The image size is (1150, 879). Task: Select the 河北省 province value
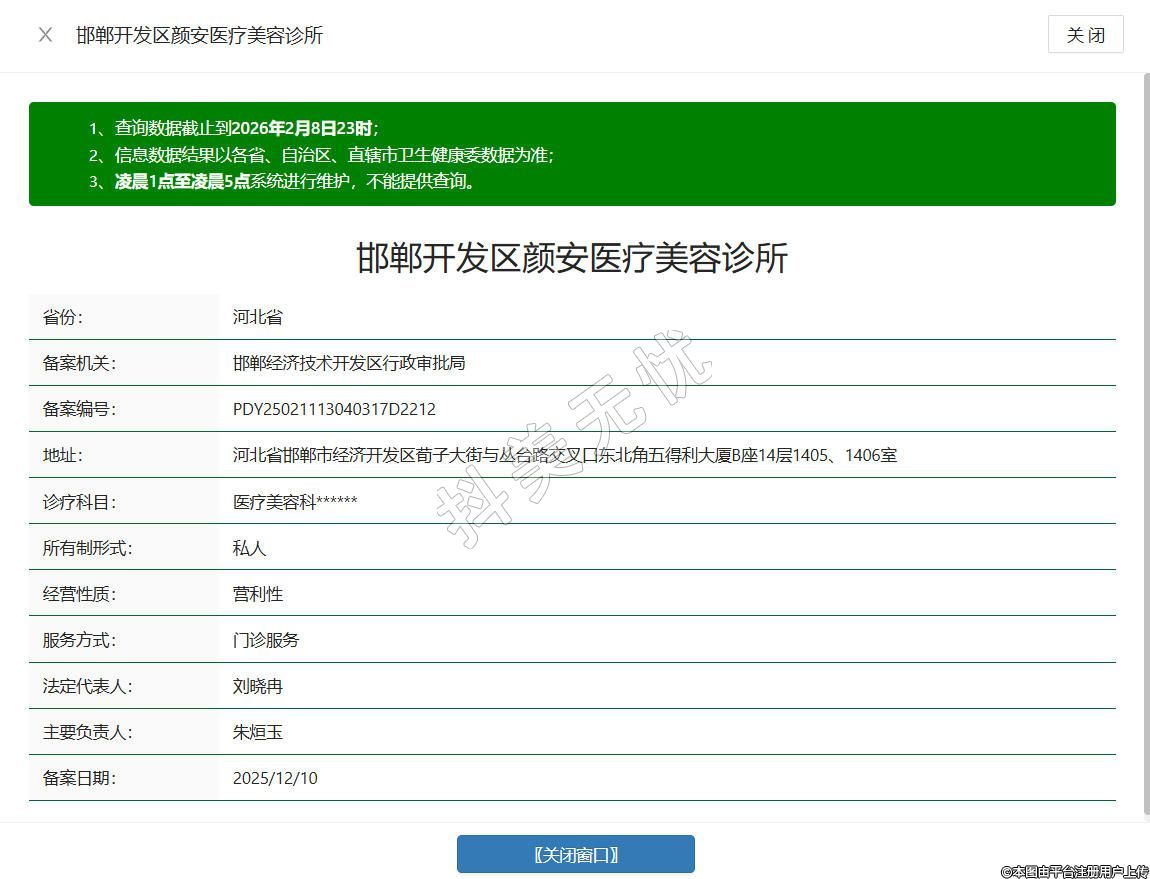click(x=258, y=317)
